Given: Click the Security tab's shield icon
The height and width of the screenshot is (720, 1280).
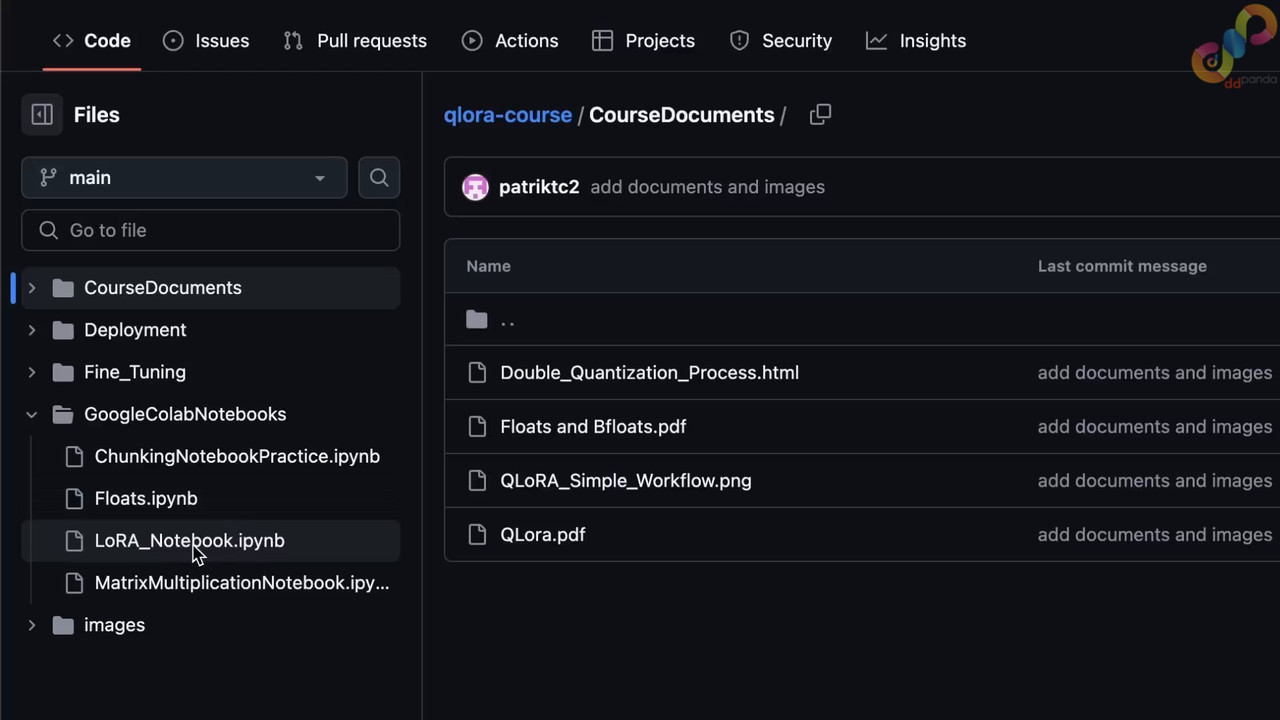Looking at the screenshot, I should (x=739, y=41).
